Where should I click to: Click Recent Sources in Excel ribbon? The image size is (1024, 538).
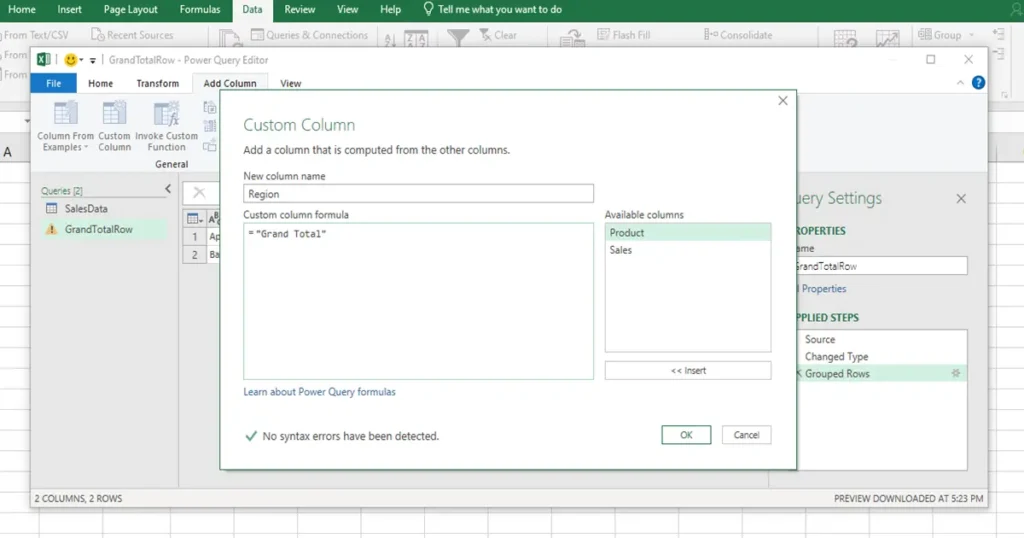pos(133,35)
